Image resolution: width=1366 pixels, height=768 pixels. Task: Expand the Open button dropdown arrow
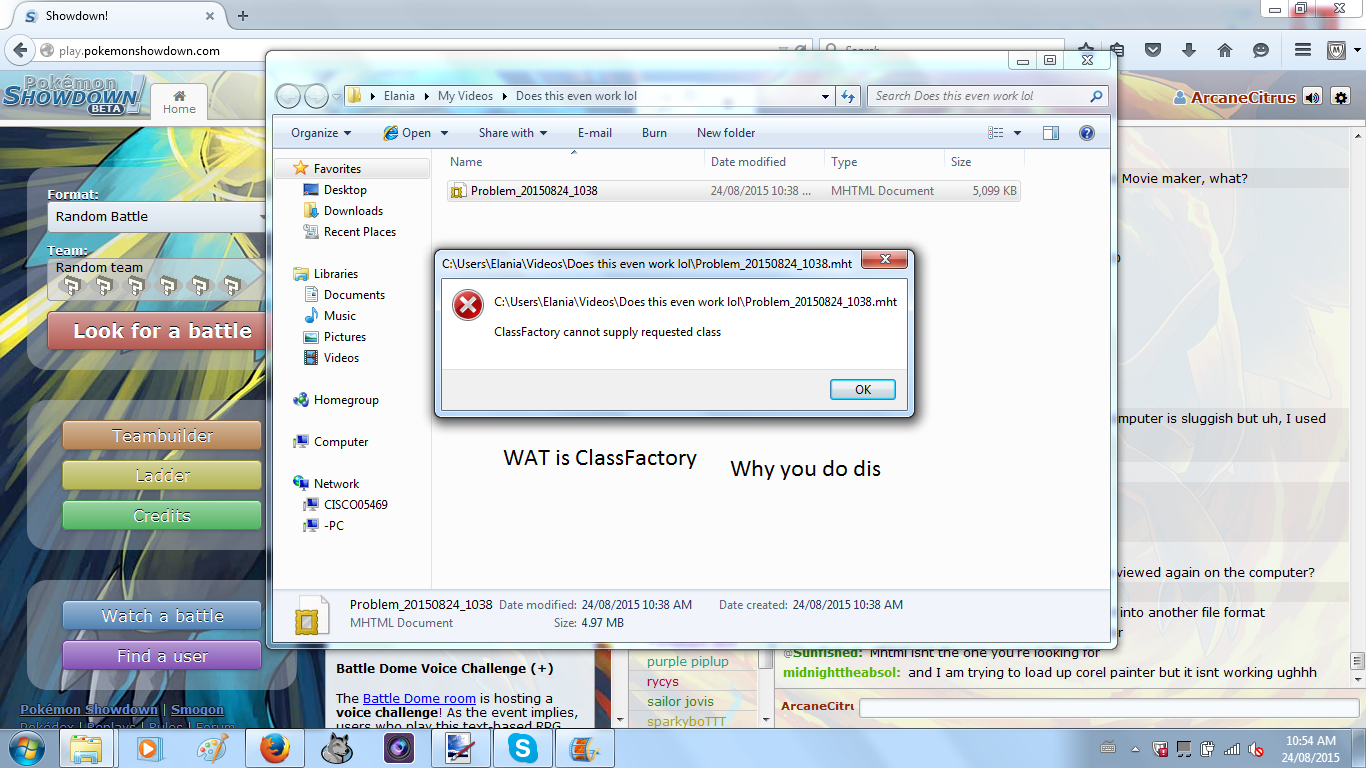[x=444, y=133]
